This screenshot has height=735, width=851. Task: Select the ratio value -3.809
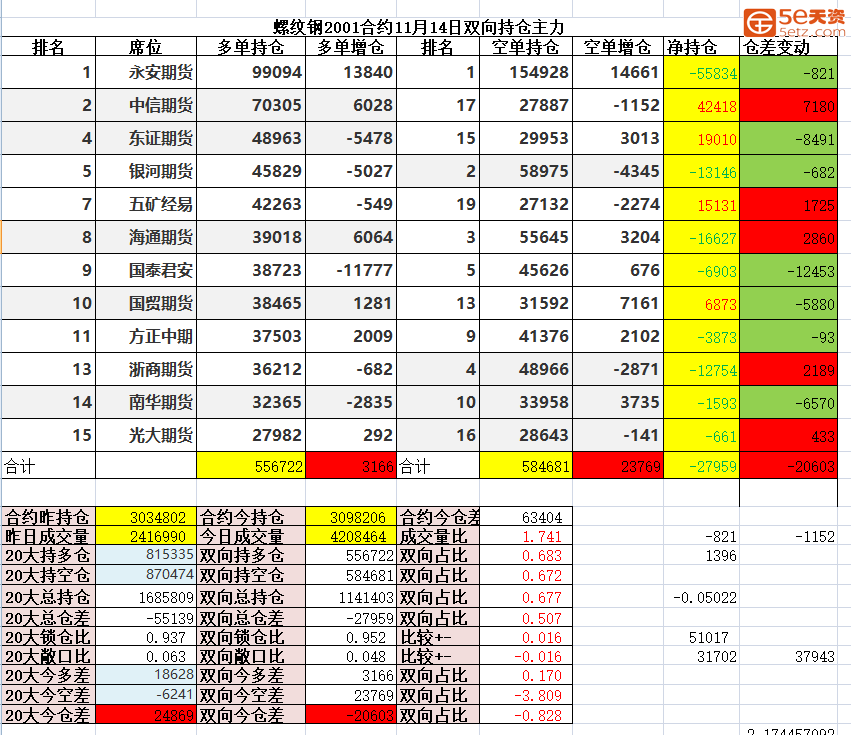(526, 695)
